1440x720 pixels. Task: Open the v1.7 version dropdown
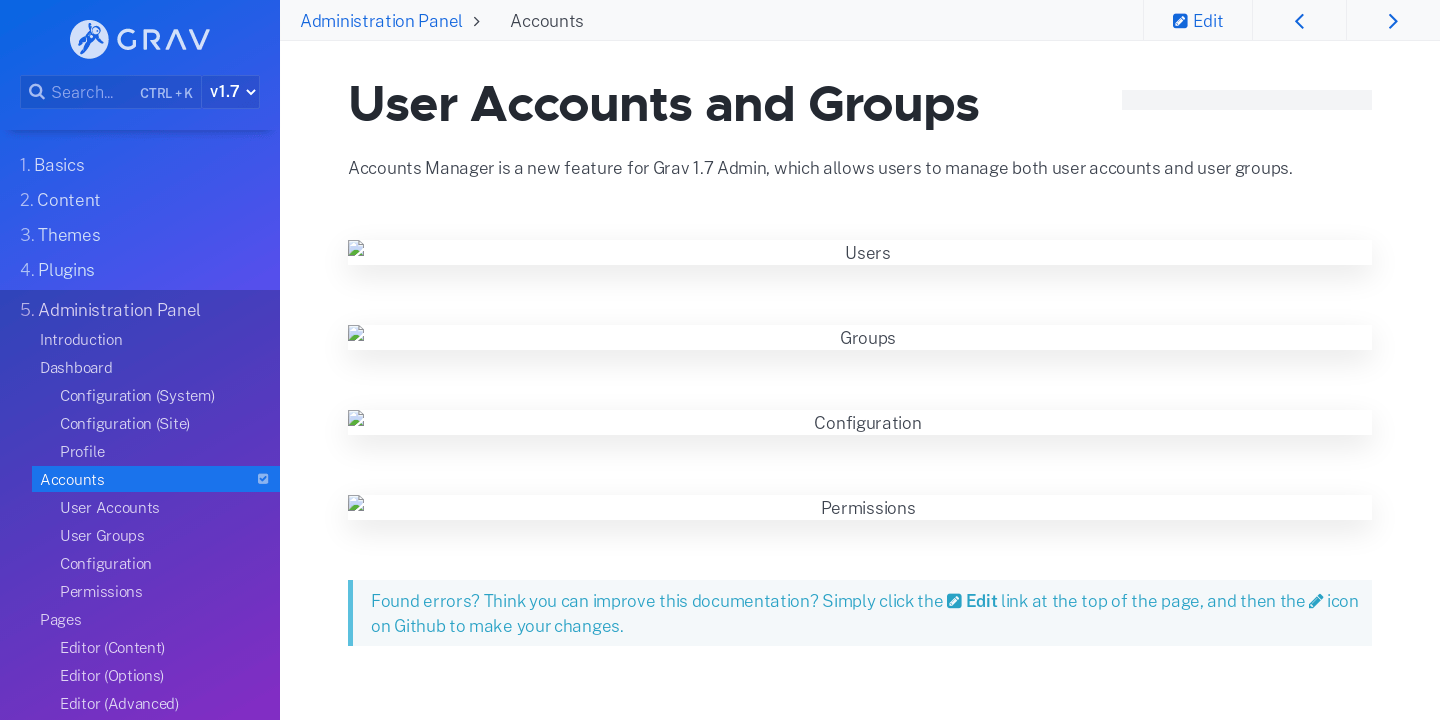(x=230, y=92)
